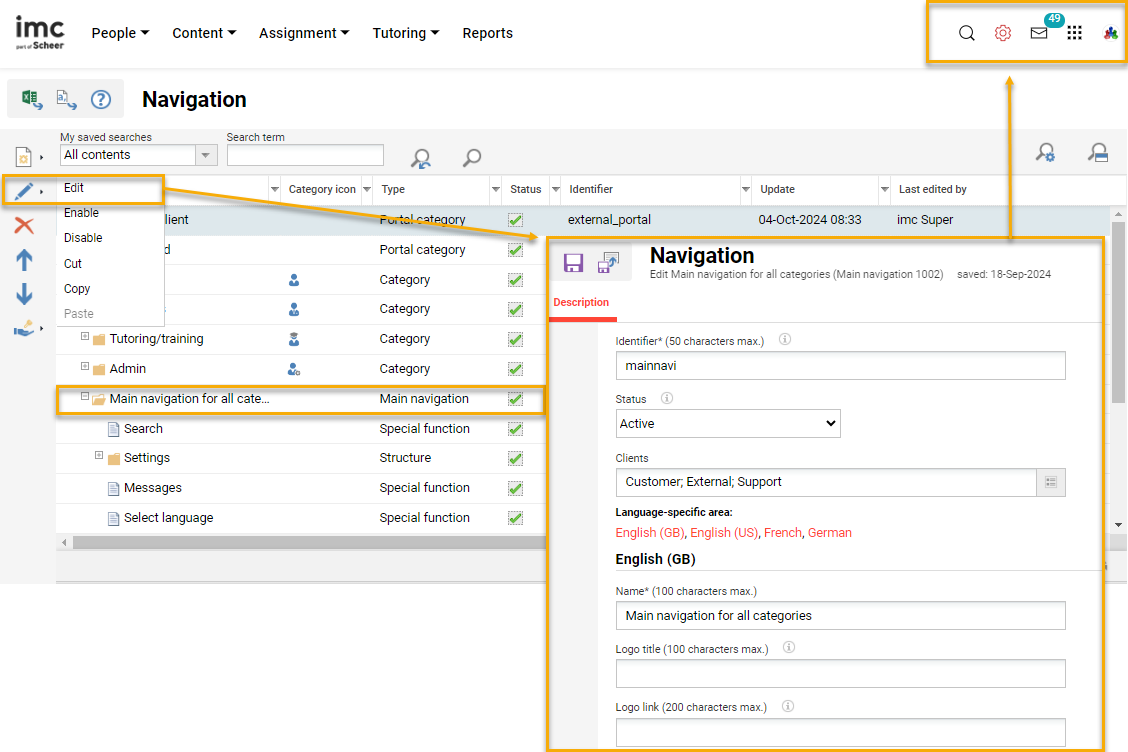
Task: Expand the Settings tree node
Action: pos(99,456)
